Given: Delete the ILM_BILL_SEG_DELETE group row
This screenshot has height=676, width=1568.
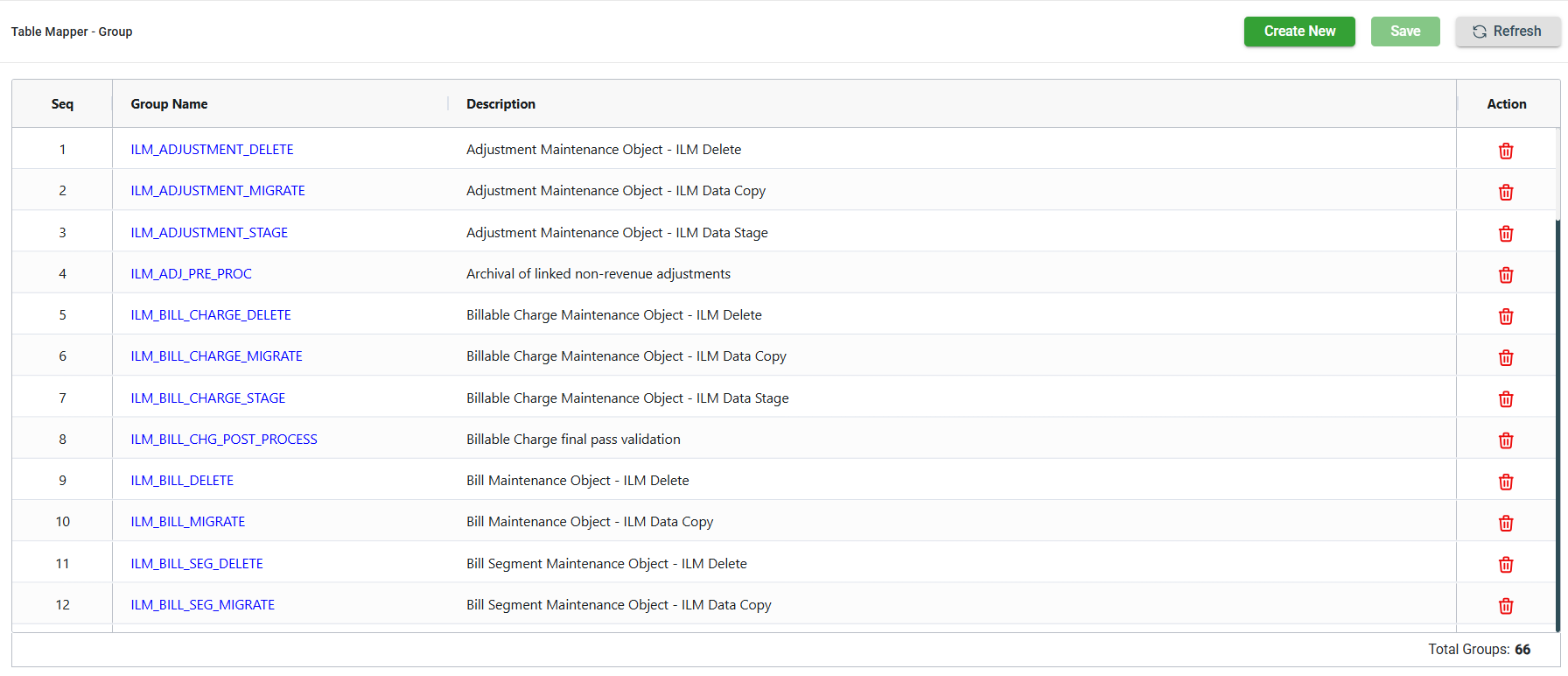Looking at the screenshot, I should click(x=1505, y=565).
